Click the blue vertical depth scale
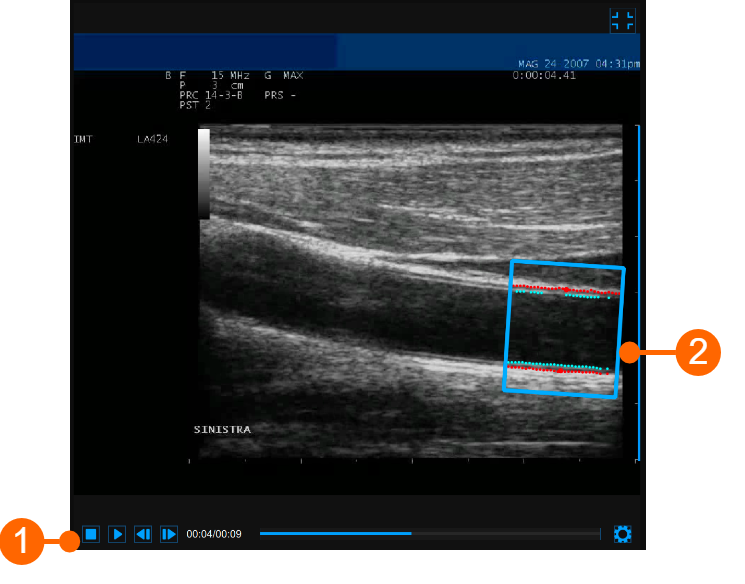Screen dimensions: 745x584 click(638, 290)
